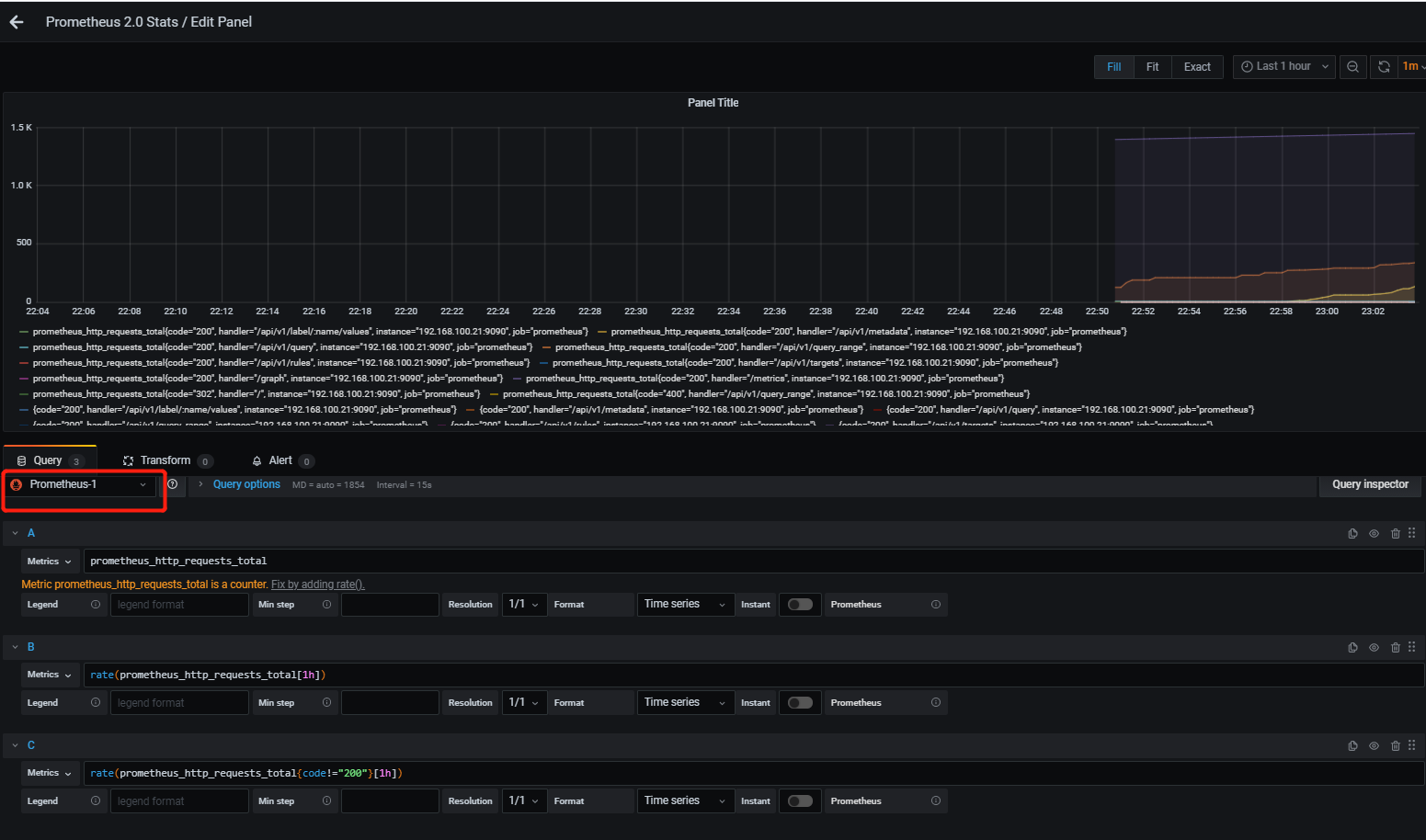This screenshot has height=840, width=1426.
Task: Collapse query A
Action: [16, 533]
